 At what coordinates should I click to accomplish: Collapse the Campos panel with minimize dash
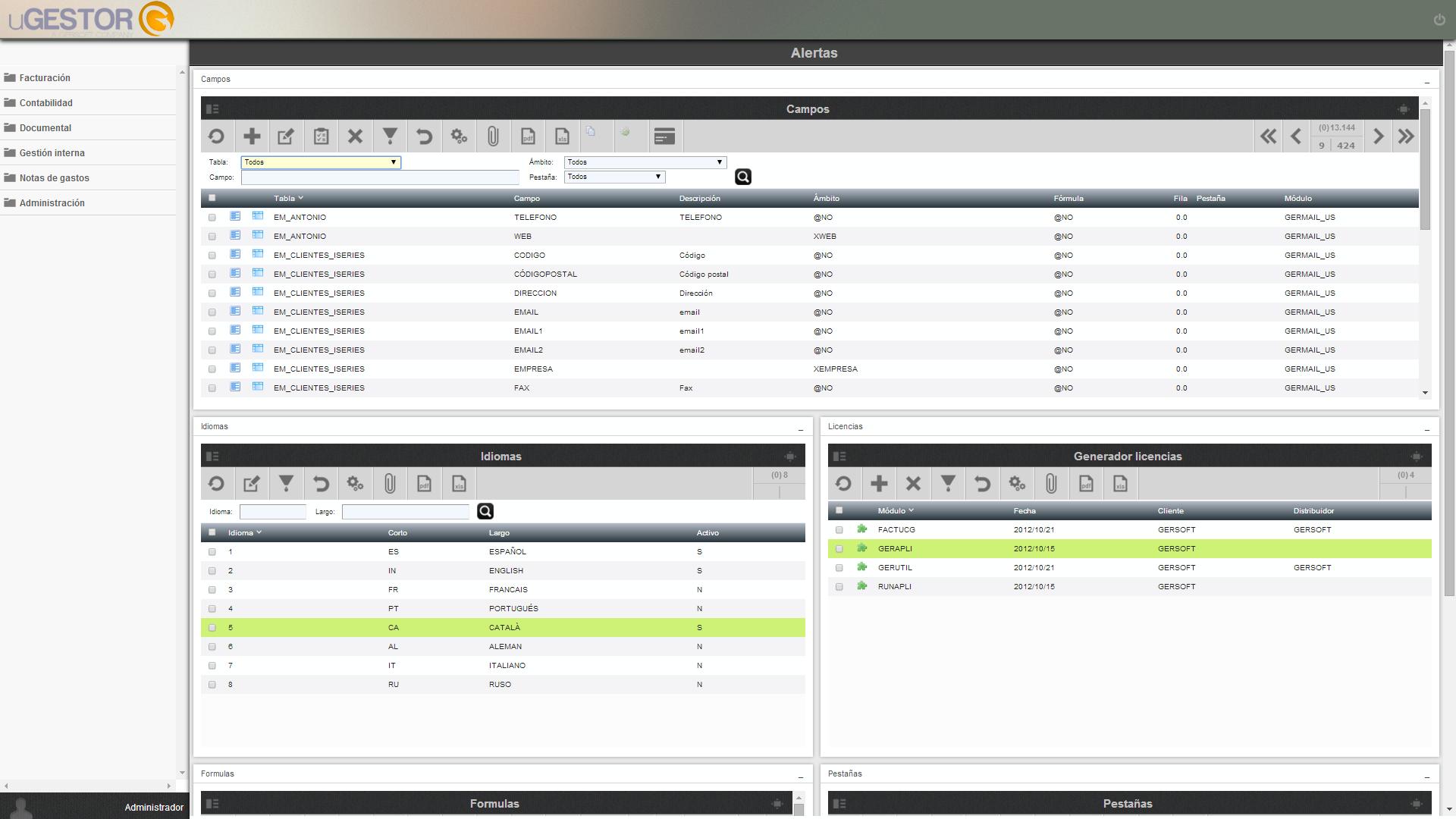(x=1427, y=82)
